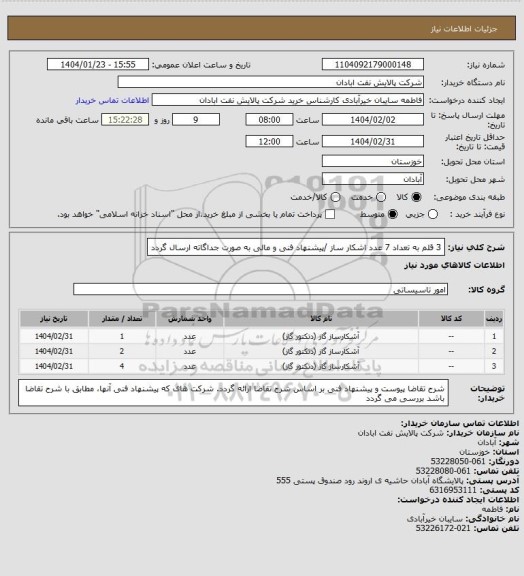Click the remaining time countdown 15:22:28
The height and width of the screenshot is (576, 524).
point(125,120)
